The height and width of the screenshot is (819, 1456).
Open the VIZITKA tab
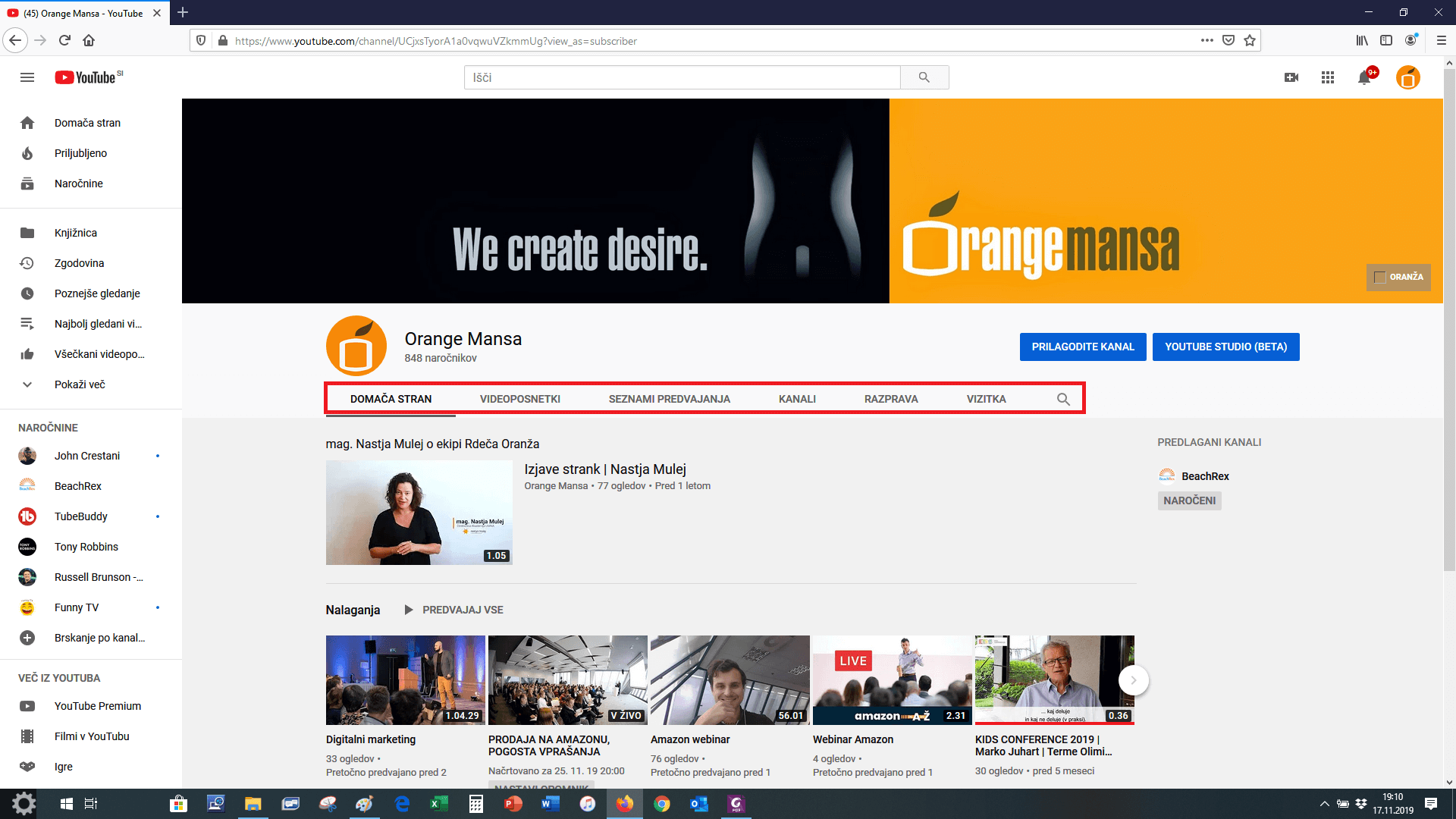coord(986,399)
